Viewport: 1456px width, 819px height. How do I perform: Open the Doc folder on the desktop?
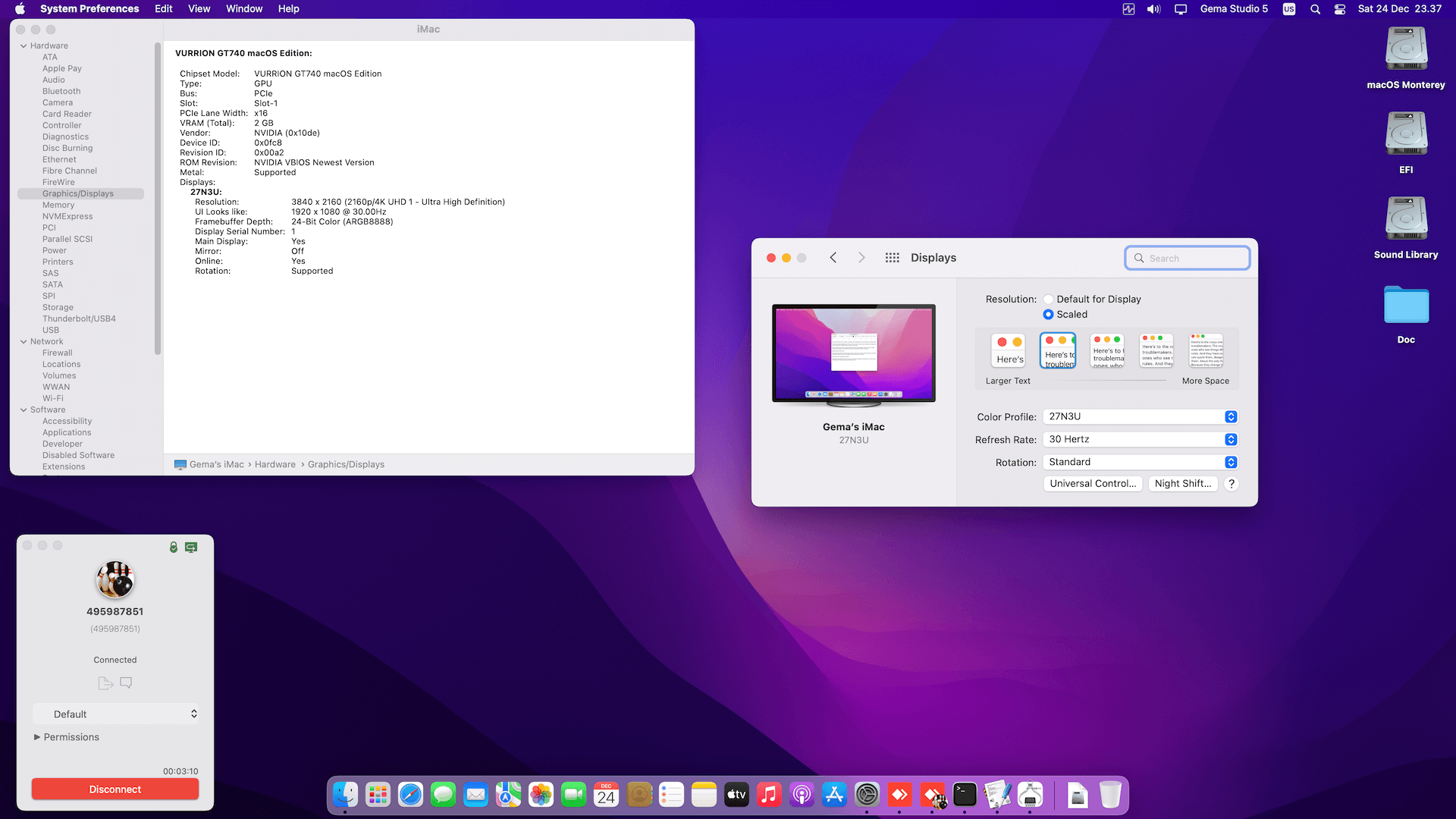1406,305
